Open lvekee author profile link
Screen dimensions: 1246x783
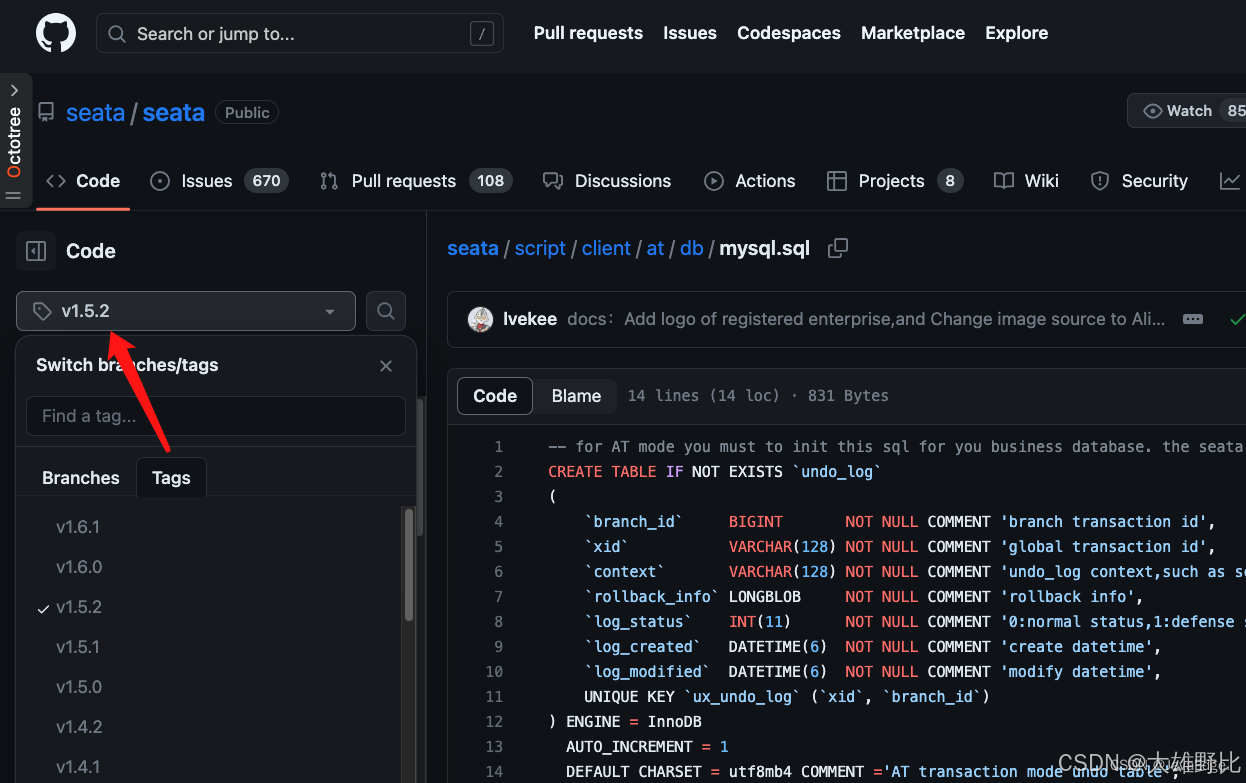click(530, 320)
